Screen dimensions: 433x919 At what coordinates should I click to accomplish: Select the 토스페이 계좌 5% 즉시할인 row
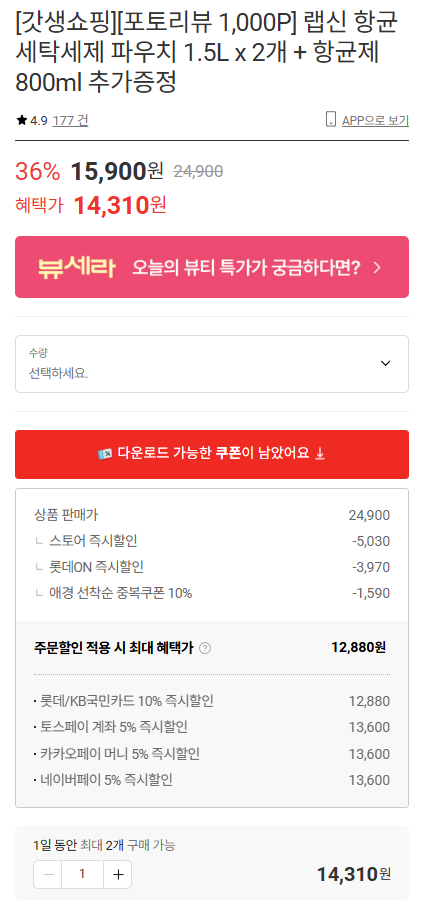212,727
